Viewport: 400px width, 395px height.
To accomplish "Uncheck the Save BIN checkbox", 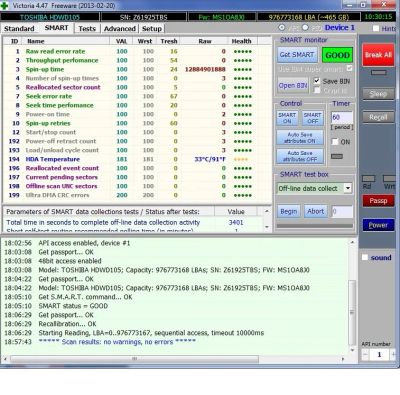I will (317, 81).
